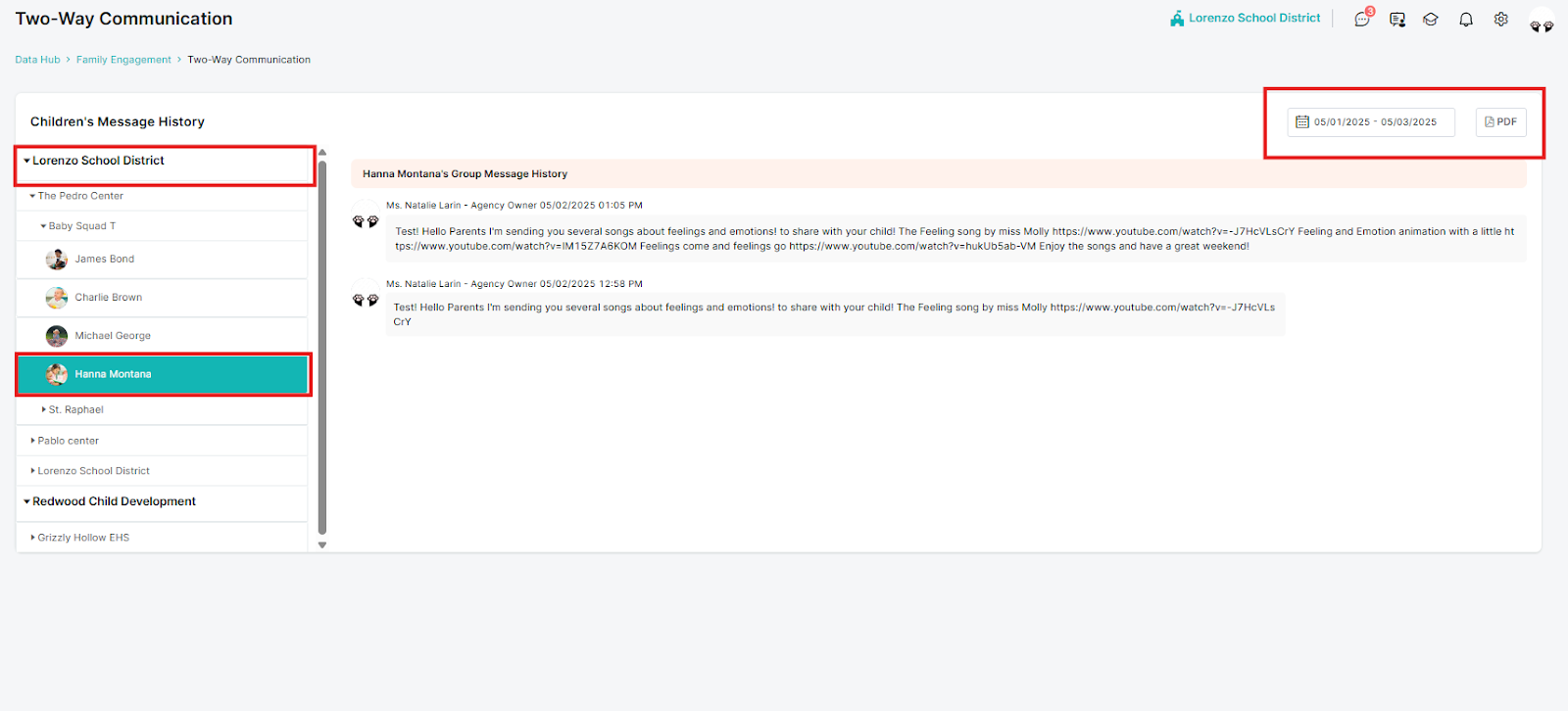Click the calendar icon in date range field

click(x=1302, y=122)
